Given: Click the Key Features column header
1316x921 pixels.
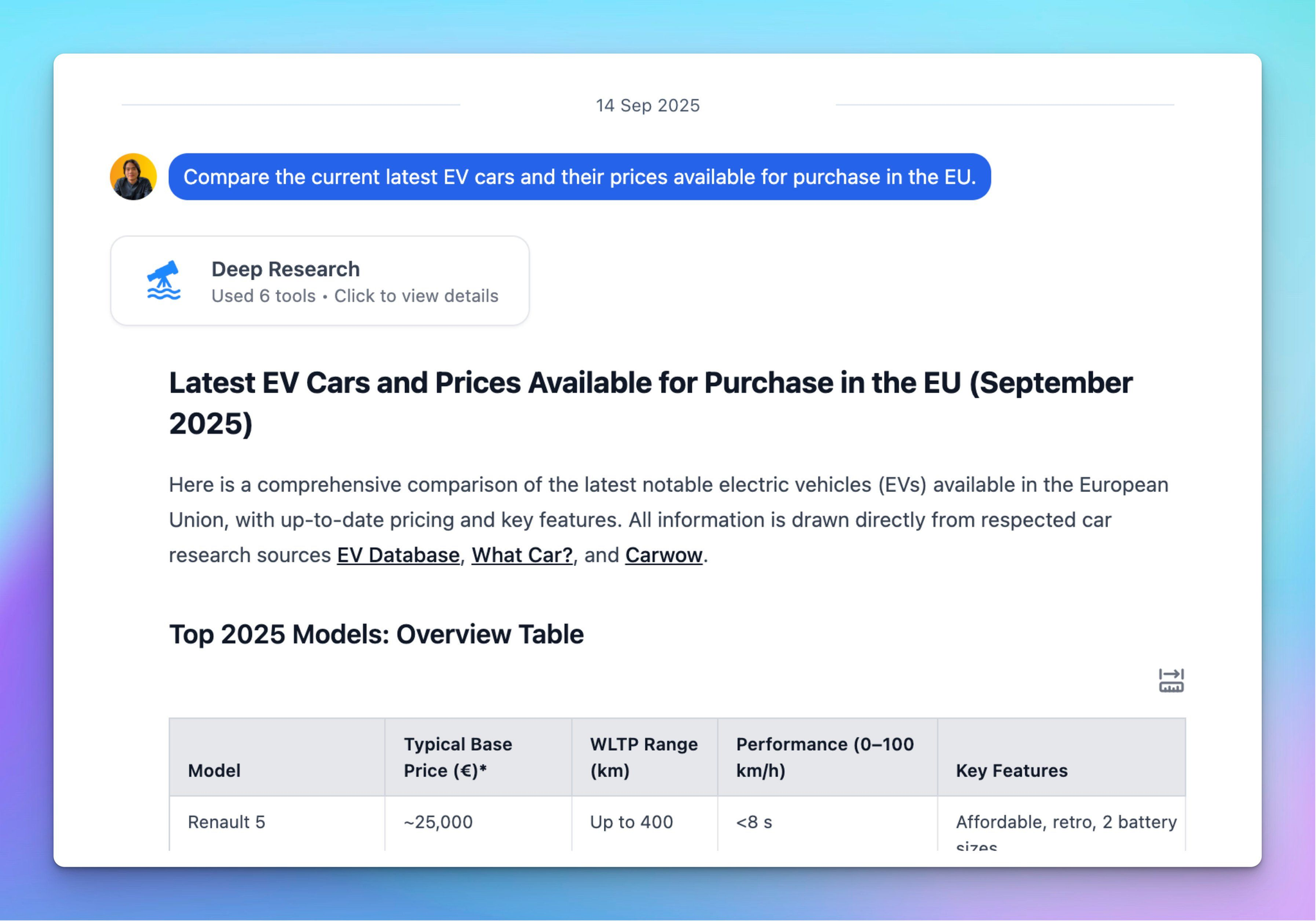Looking at the screenshot, I should 1011,770.
